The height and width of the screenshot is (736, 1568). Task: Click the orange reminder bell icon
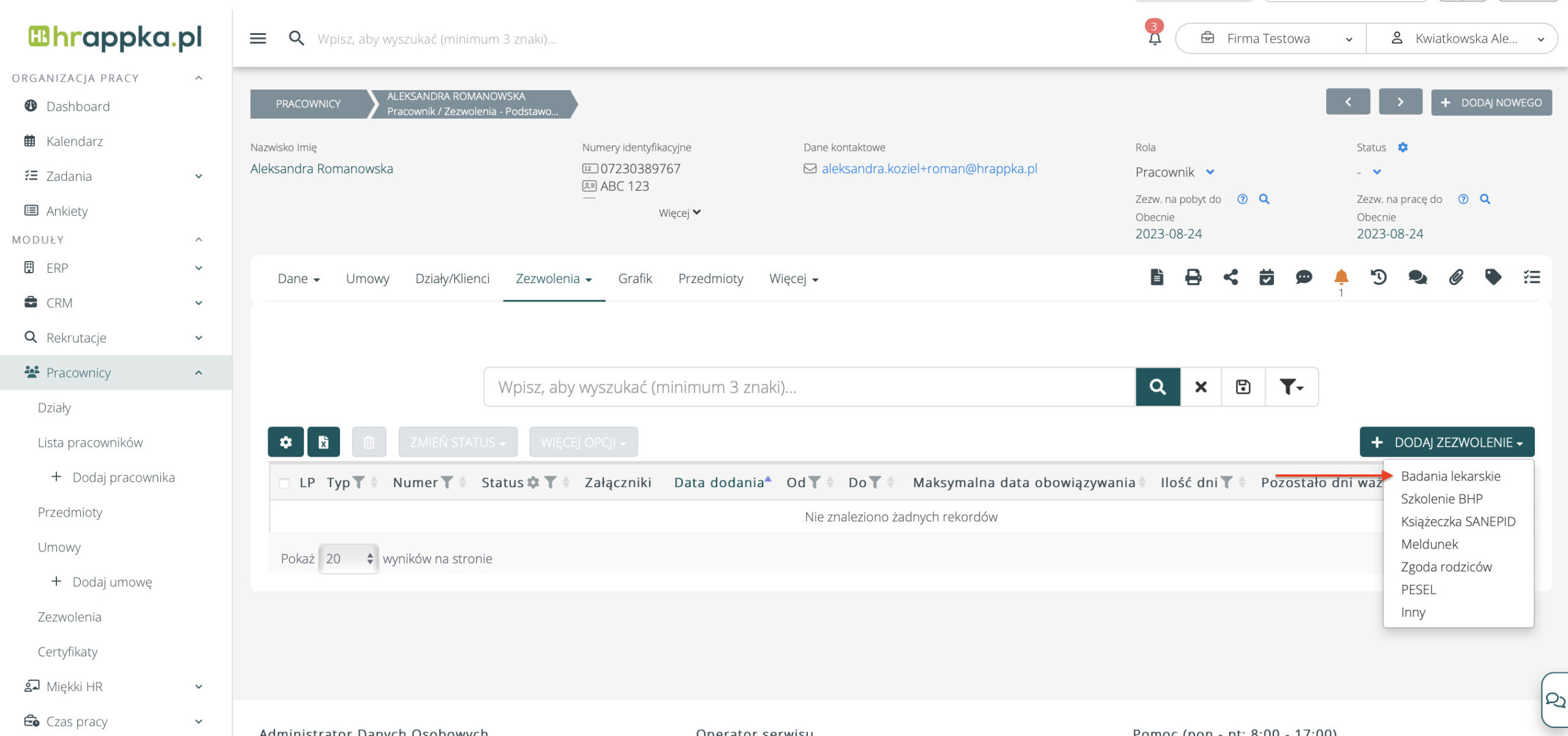[x=1341, y=278]
